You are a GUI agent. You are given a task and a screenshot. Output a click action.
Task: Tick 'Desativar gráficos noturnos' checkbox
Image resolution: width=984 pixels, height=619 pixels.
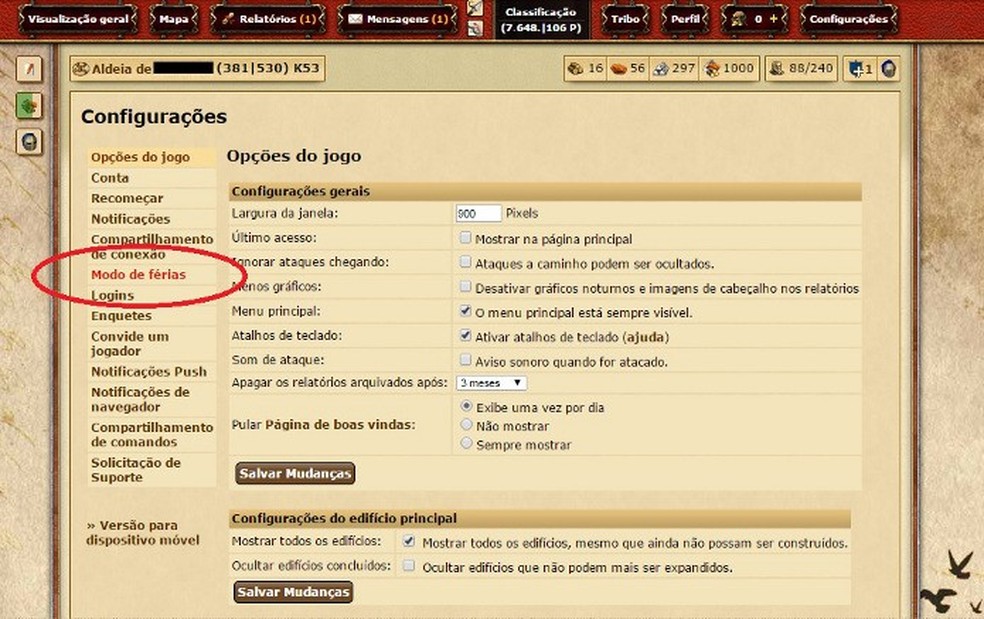point(465,287)
